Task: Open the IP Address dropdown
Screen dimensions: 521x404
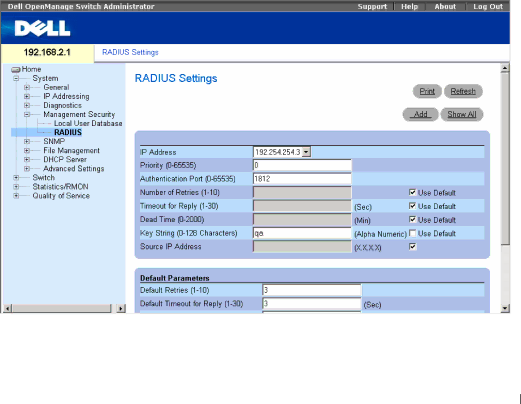Action: (x=306, y=152)
